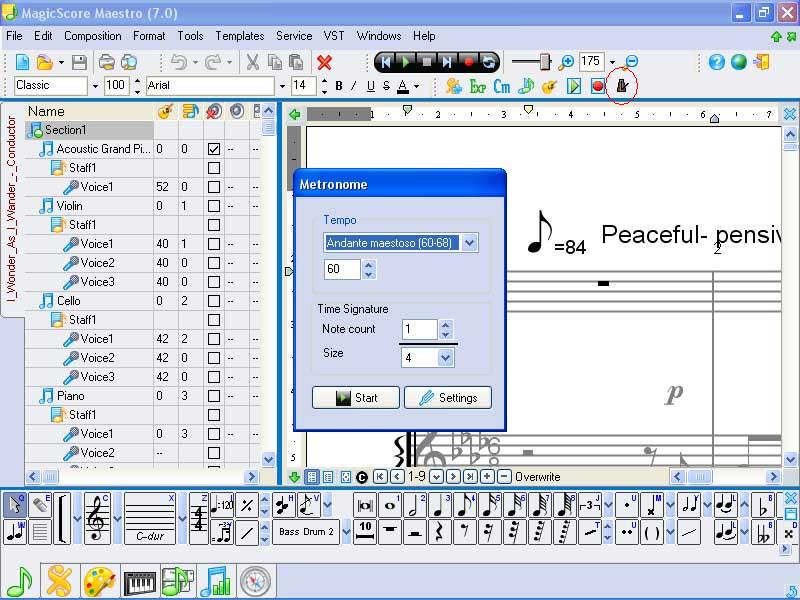Open the Classic style dropdown

95,86
